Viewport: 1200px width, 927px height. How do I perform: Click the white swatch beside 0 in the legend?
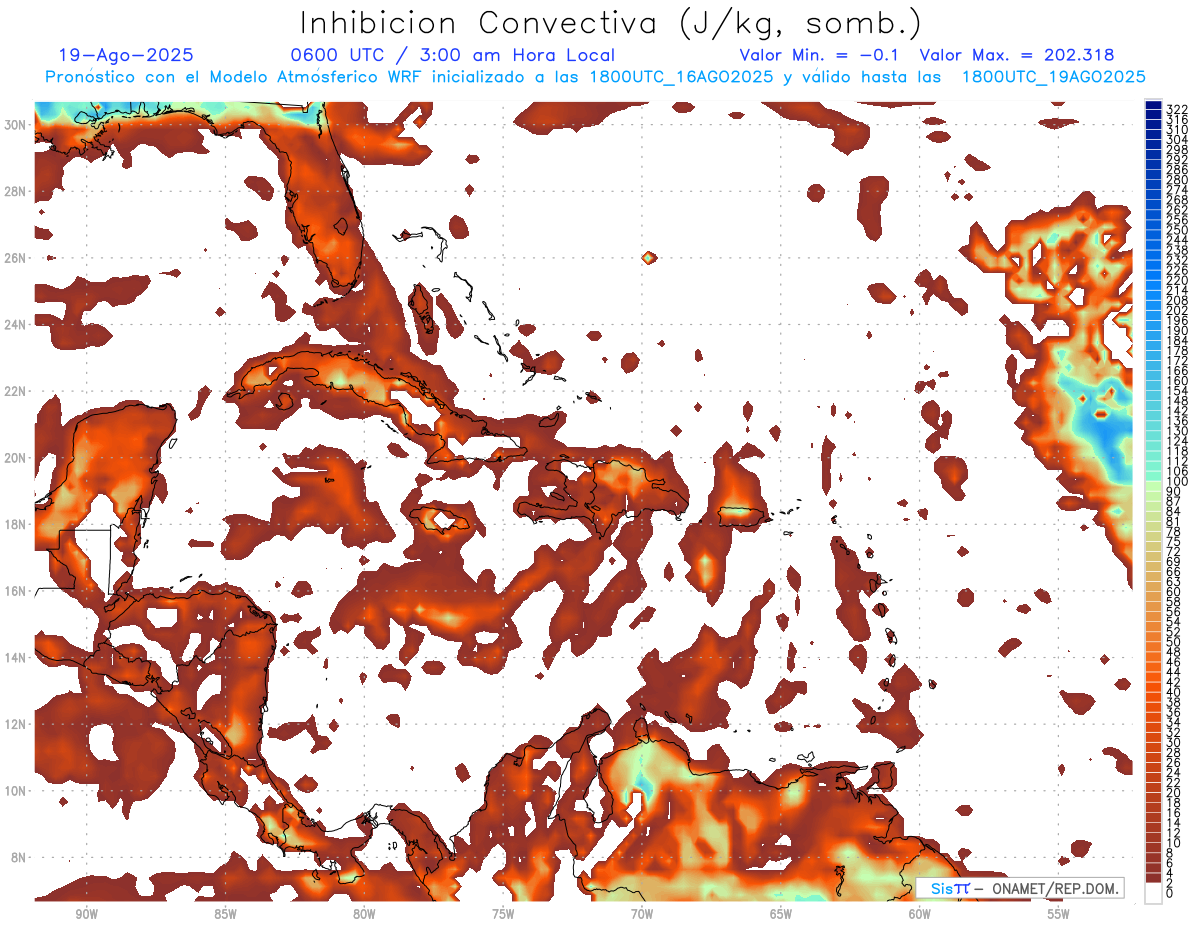[x=1153, y=892]
